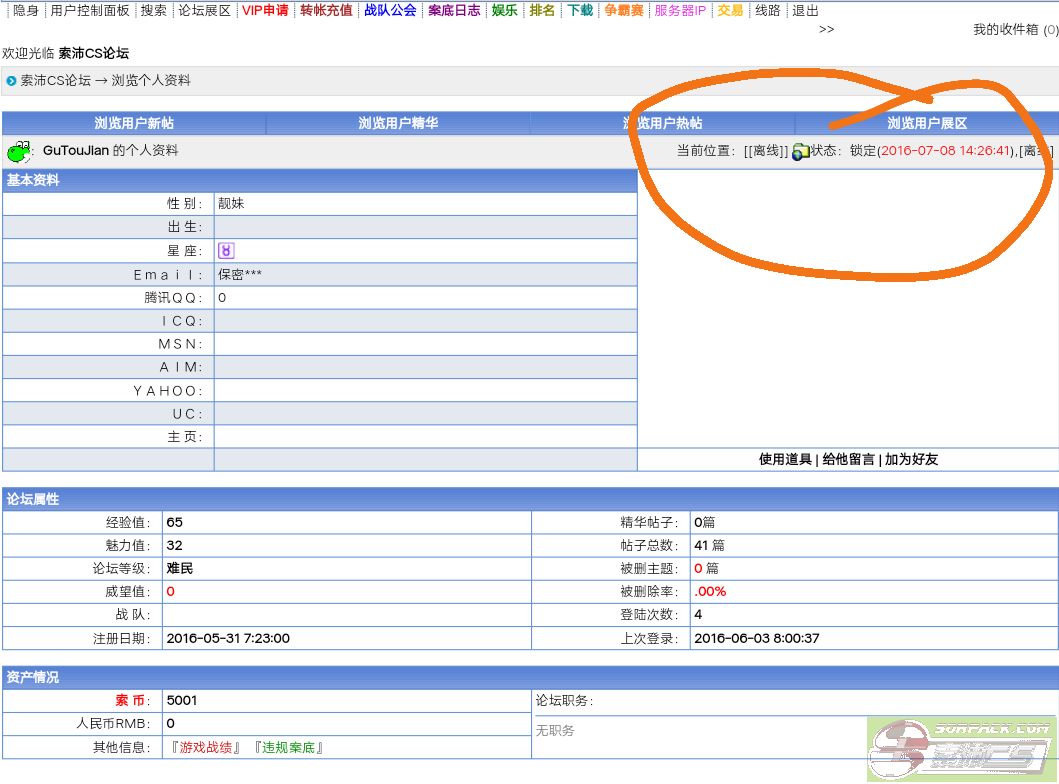The image size is (1059, 784).
Task: Select the 浏览用户展区 tab
Action: click(x=927, y=123)
